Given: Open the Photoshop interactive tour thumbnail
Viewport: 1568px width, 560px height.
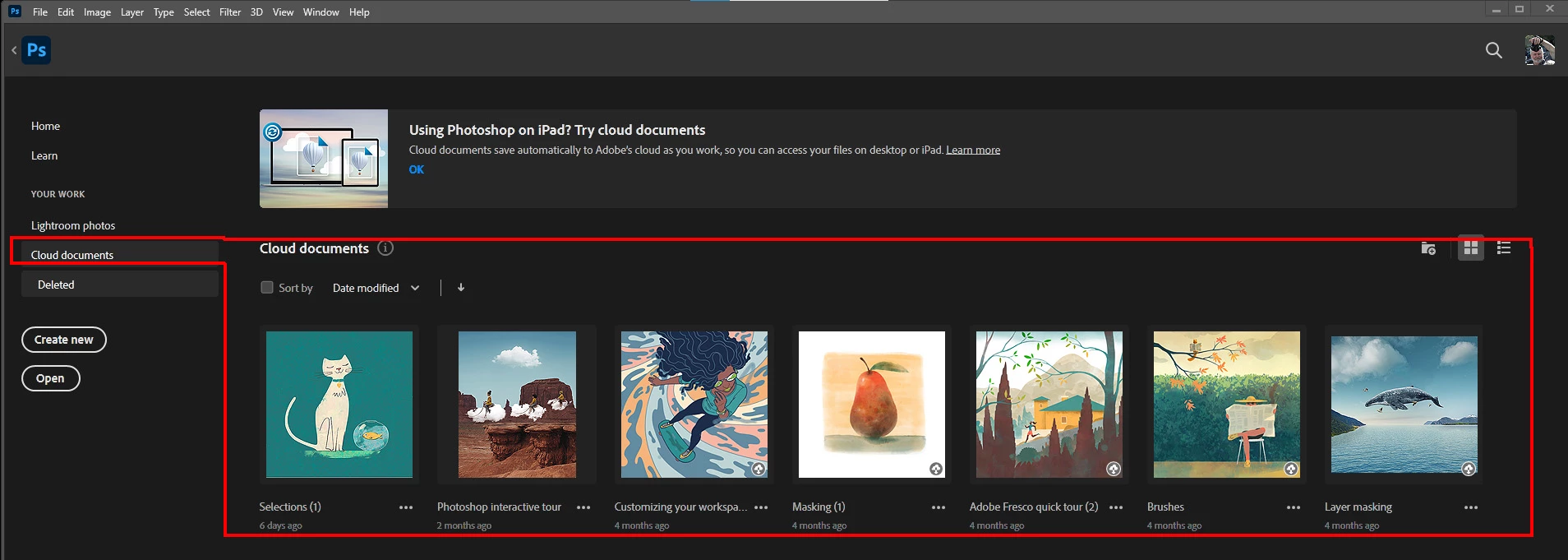Looking at the screenshot, I should pyautogui.click(x=517, y=405).
